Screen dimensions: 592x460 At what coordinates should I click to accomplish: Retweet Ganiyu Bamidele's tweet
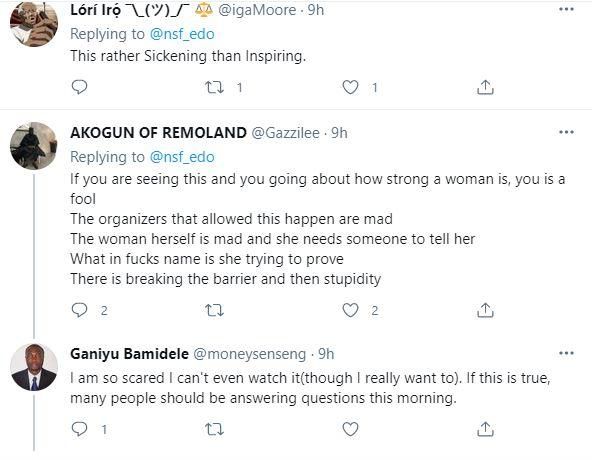point(214,429)
